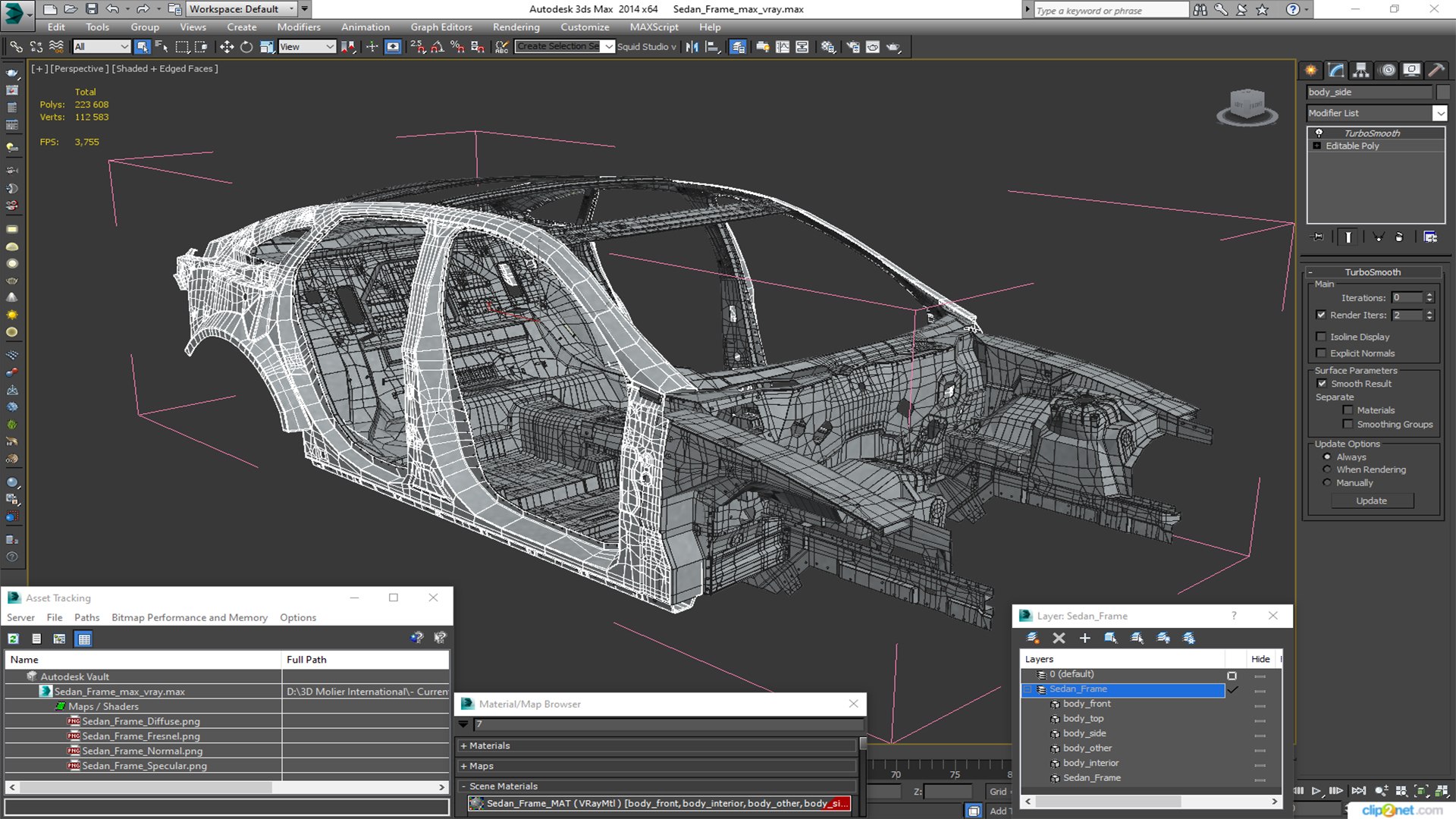Undo last action in quick access bar
Image resolution: width=1456 pixels, height=819 pixels.
click(x=112, y=9)
